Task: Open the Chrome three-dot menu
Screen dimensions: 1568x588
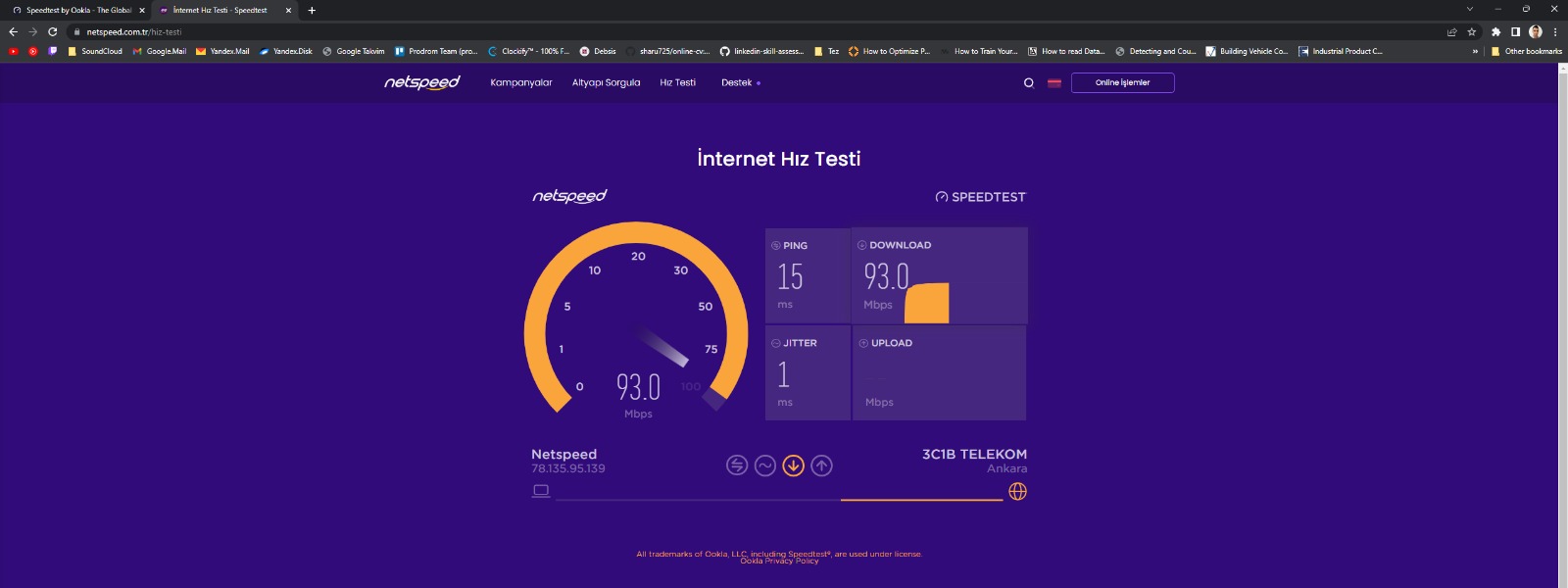Action: tap(1555, 31)
